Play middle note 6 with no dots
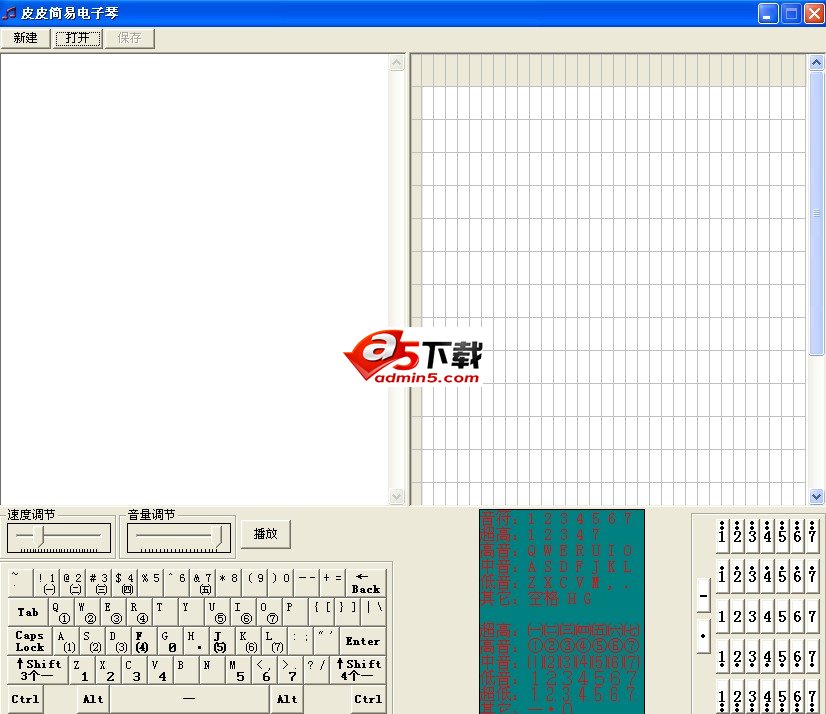826x714 pixels. tap(798, 616)
